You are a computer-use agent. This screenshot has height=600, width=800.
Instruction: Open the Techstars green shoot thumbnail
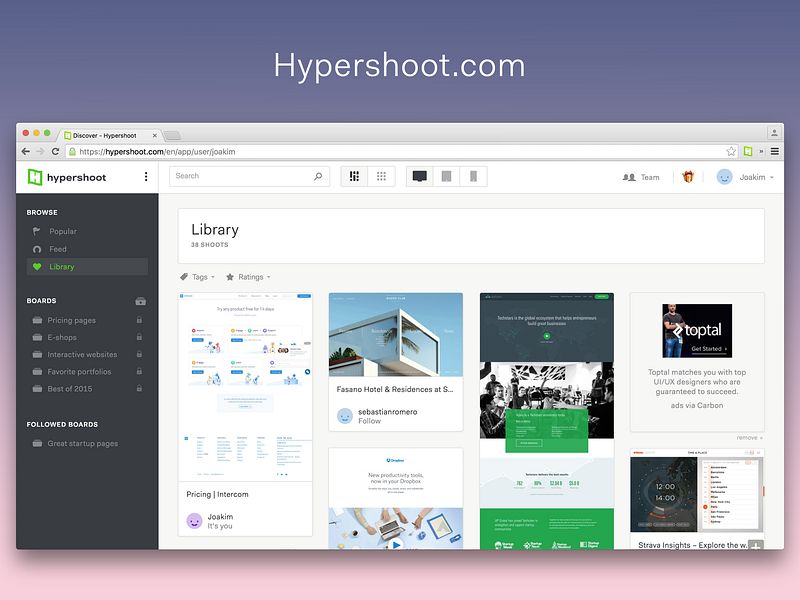point(547,421)
